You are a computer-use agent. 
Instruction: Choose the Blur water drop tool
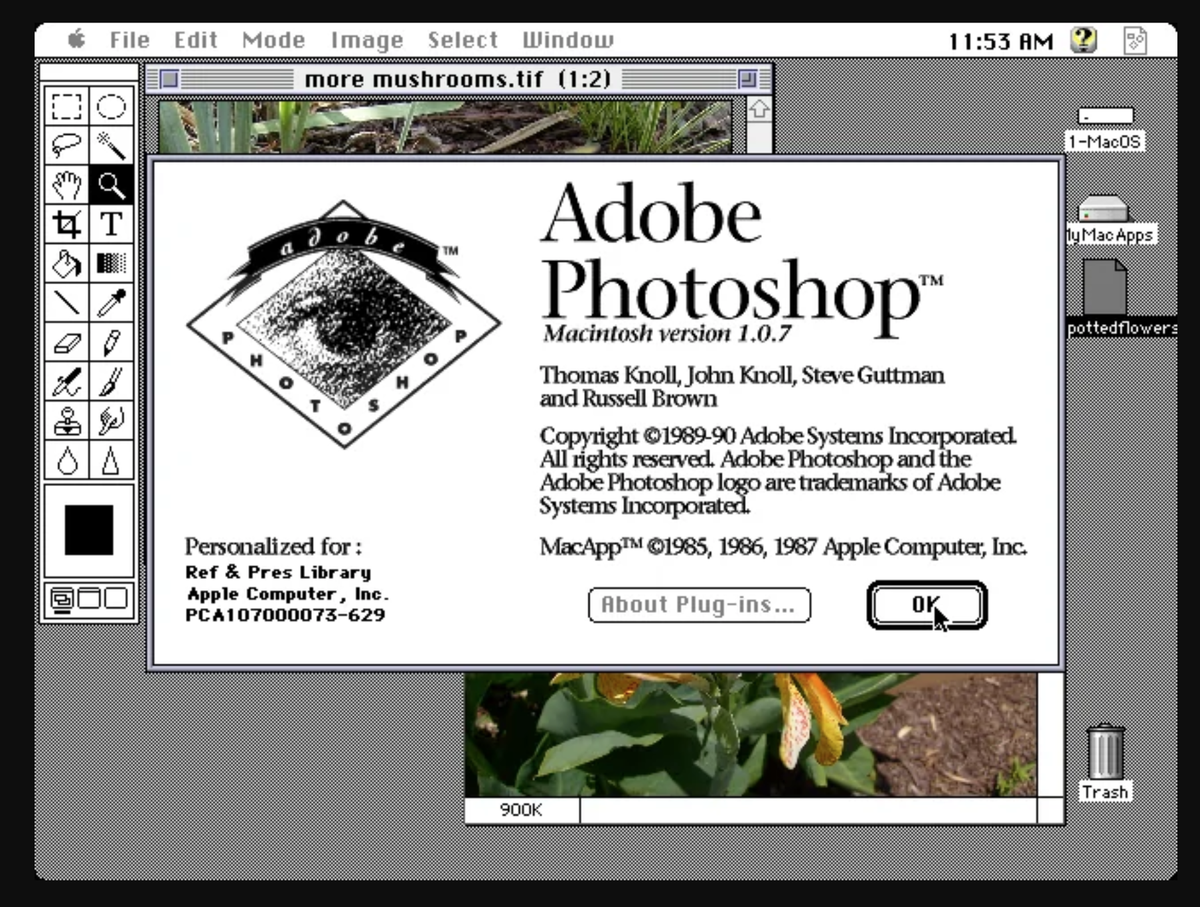pyautogui.click(x=67, y=459)
